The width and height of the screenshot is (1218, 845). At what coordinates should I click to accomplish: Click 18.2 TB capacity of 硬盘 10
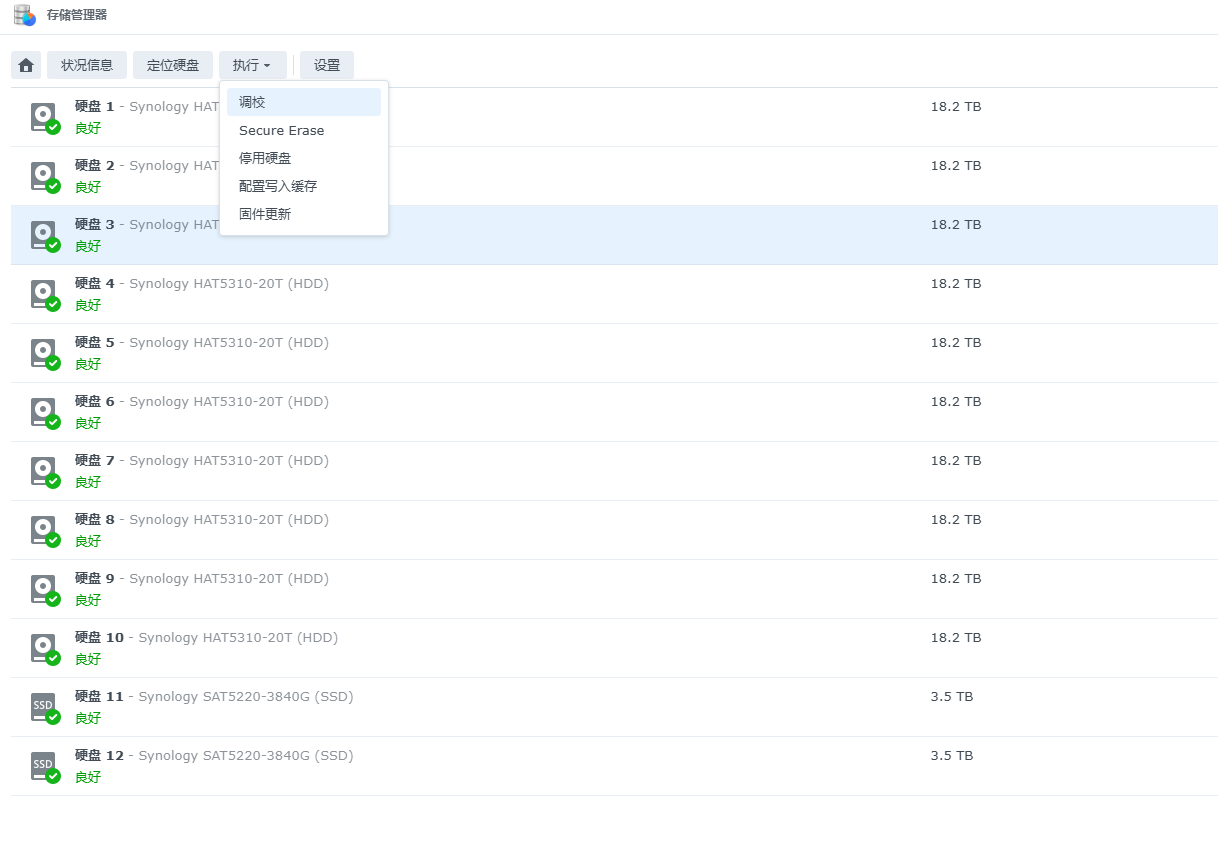[956, 638]
